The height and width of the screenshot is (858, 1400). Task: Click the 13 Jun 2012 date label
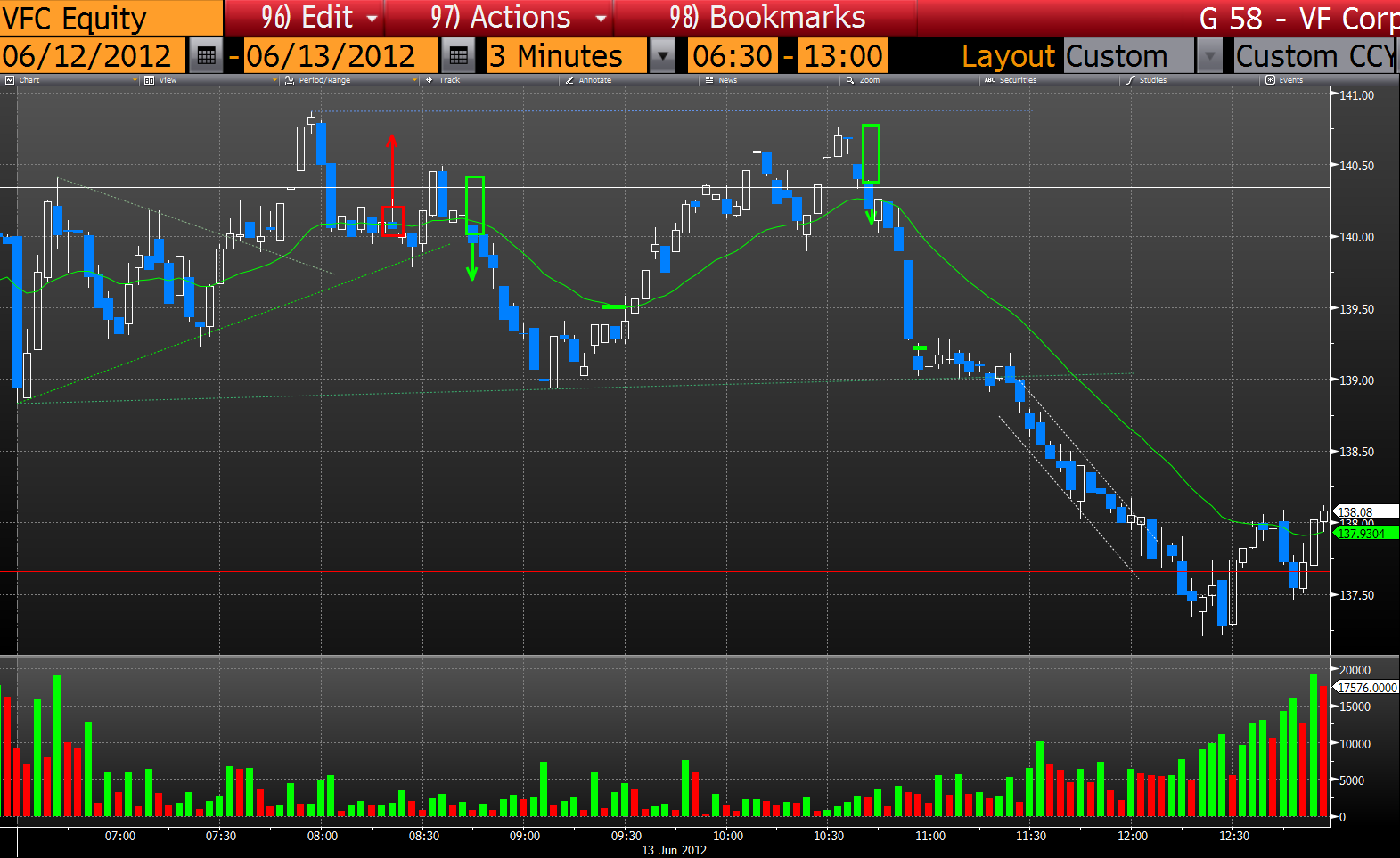point(674,850)
